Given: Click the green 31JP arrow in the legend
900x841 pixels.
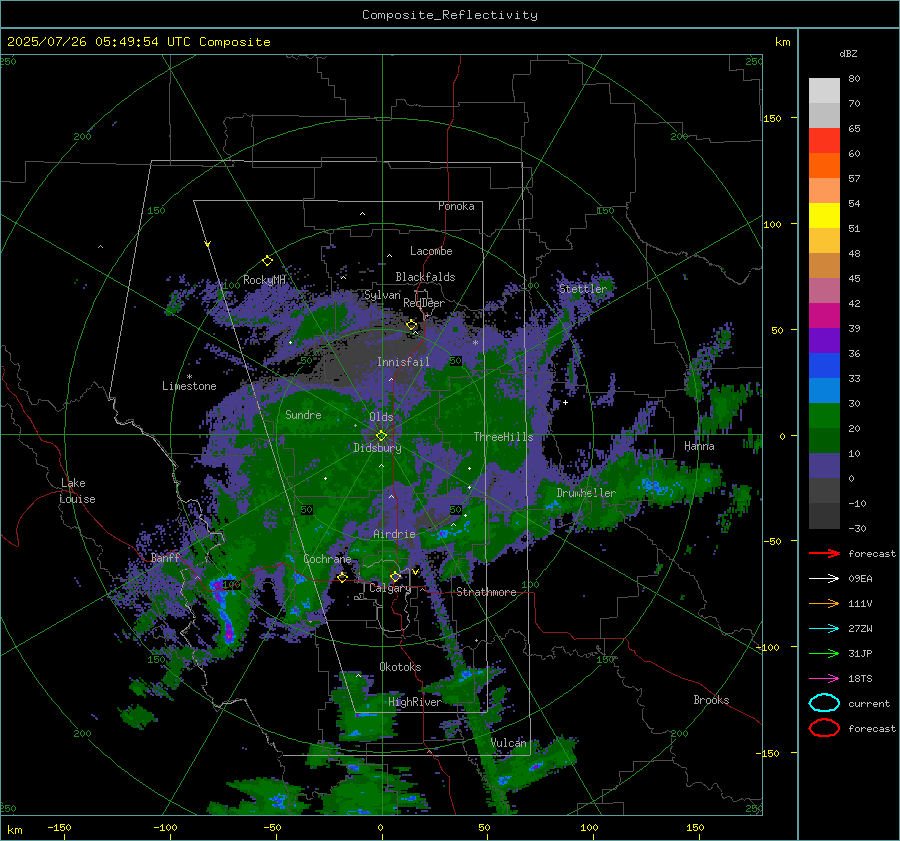Looking at the screenshot, I should (824, 653).
